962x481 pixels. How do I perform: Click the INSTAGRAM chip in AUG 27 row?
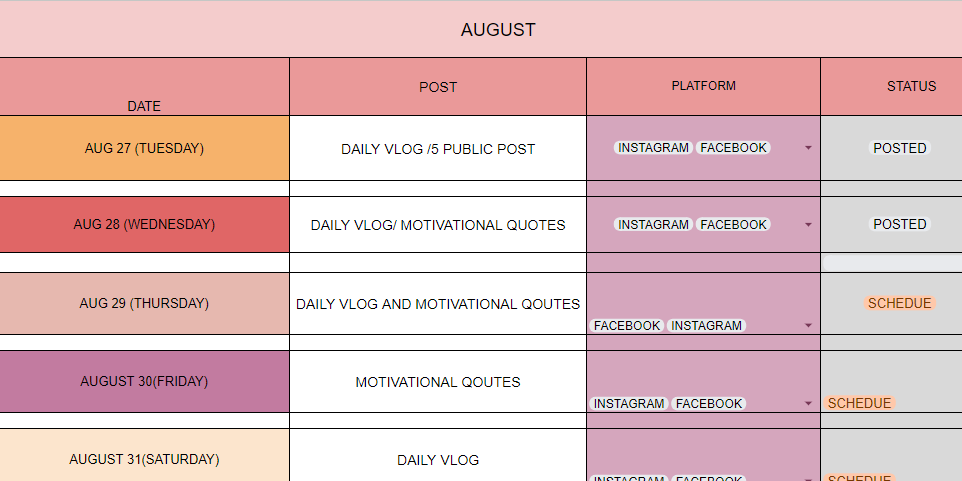(x=653, y=148)
